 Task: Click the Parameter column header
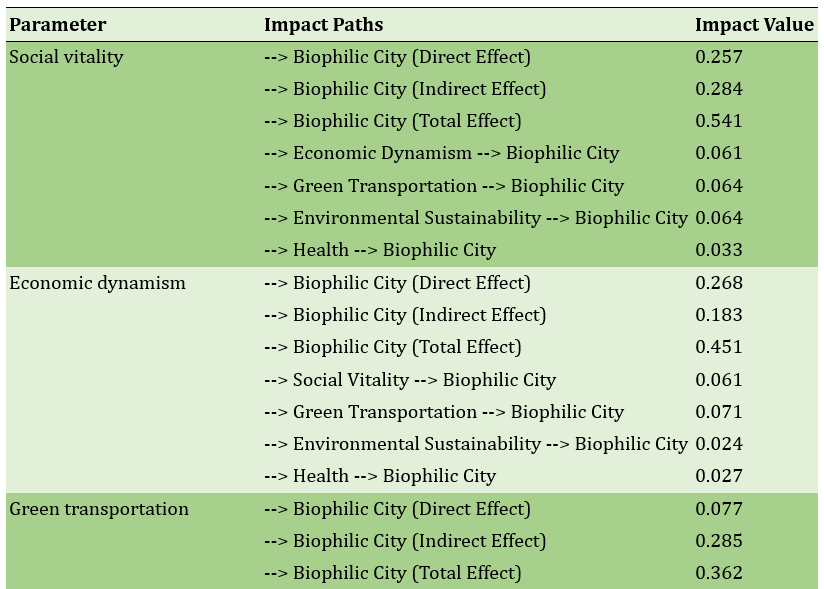click(58, 25)
